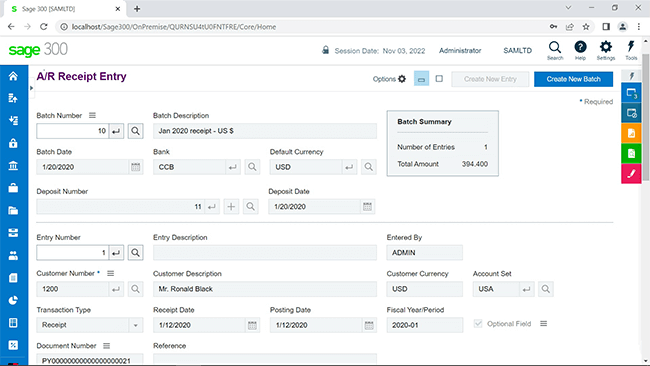The image size is (650, 366).
Task: Open the Settings gear in the header
Action: (x=606, y=51)
